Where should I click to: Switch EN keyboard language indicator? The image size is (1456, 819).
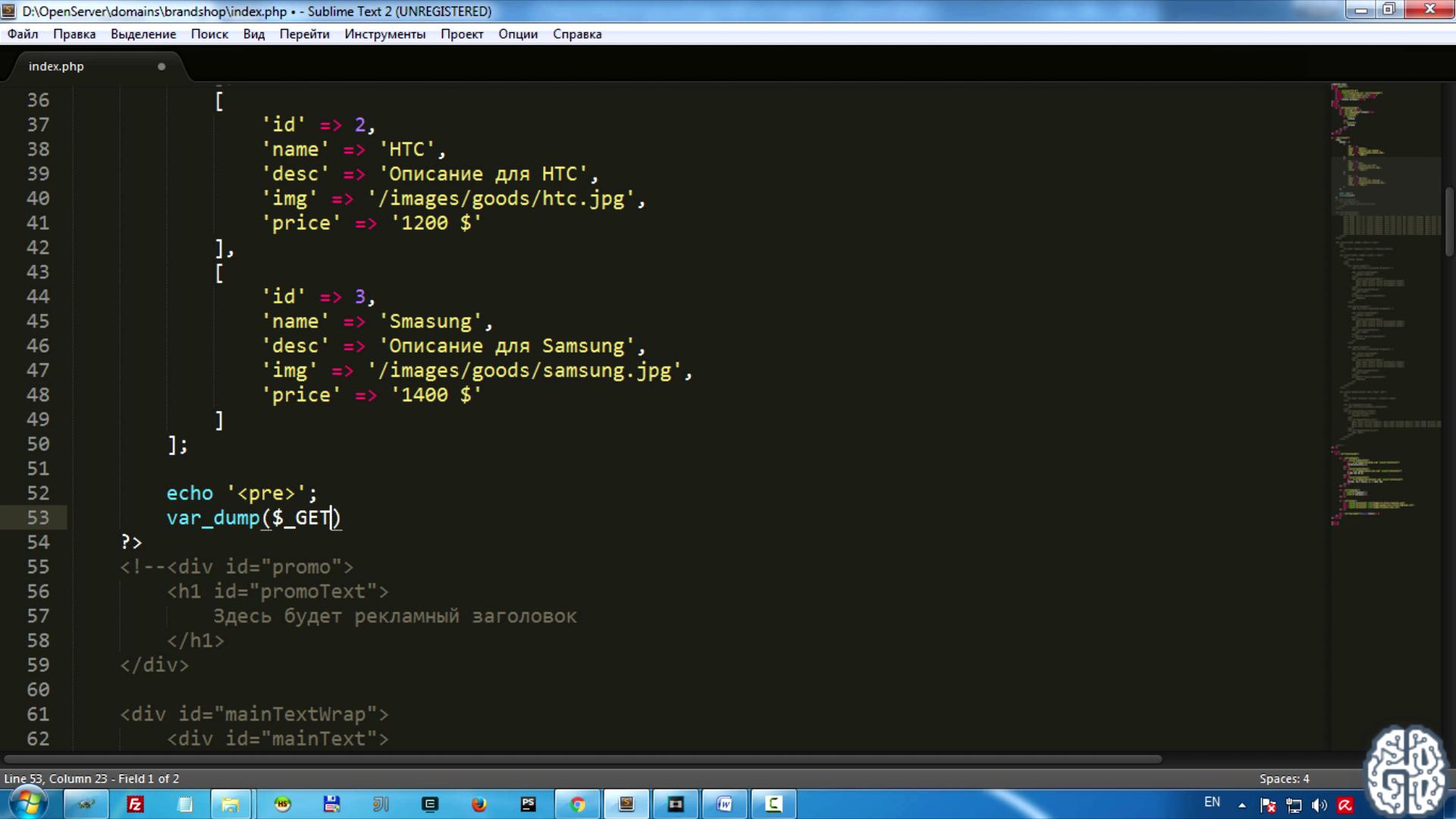1212,802
